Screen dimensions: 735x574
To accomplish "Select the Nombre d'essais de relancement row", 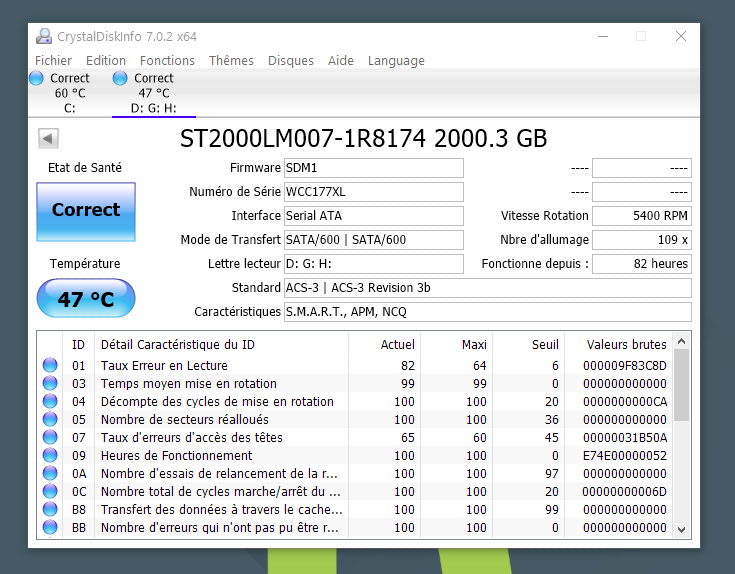I will click(355, 473).
